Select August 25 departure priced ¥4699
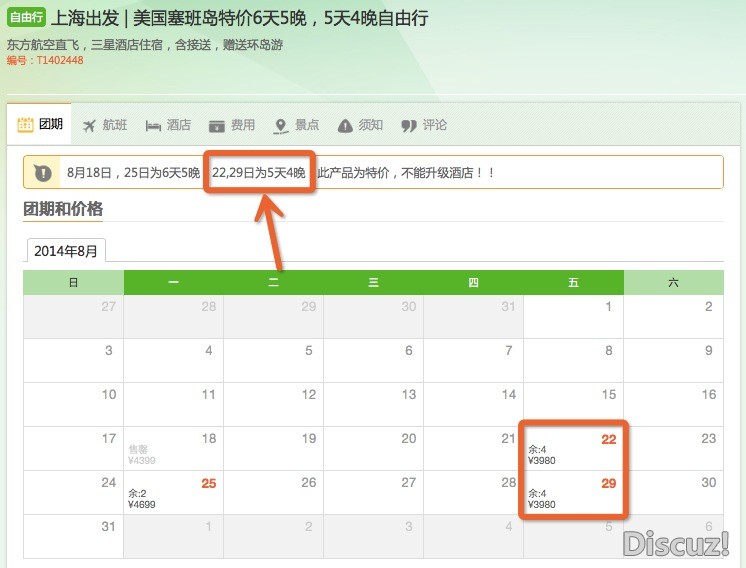 pos(174,493)
